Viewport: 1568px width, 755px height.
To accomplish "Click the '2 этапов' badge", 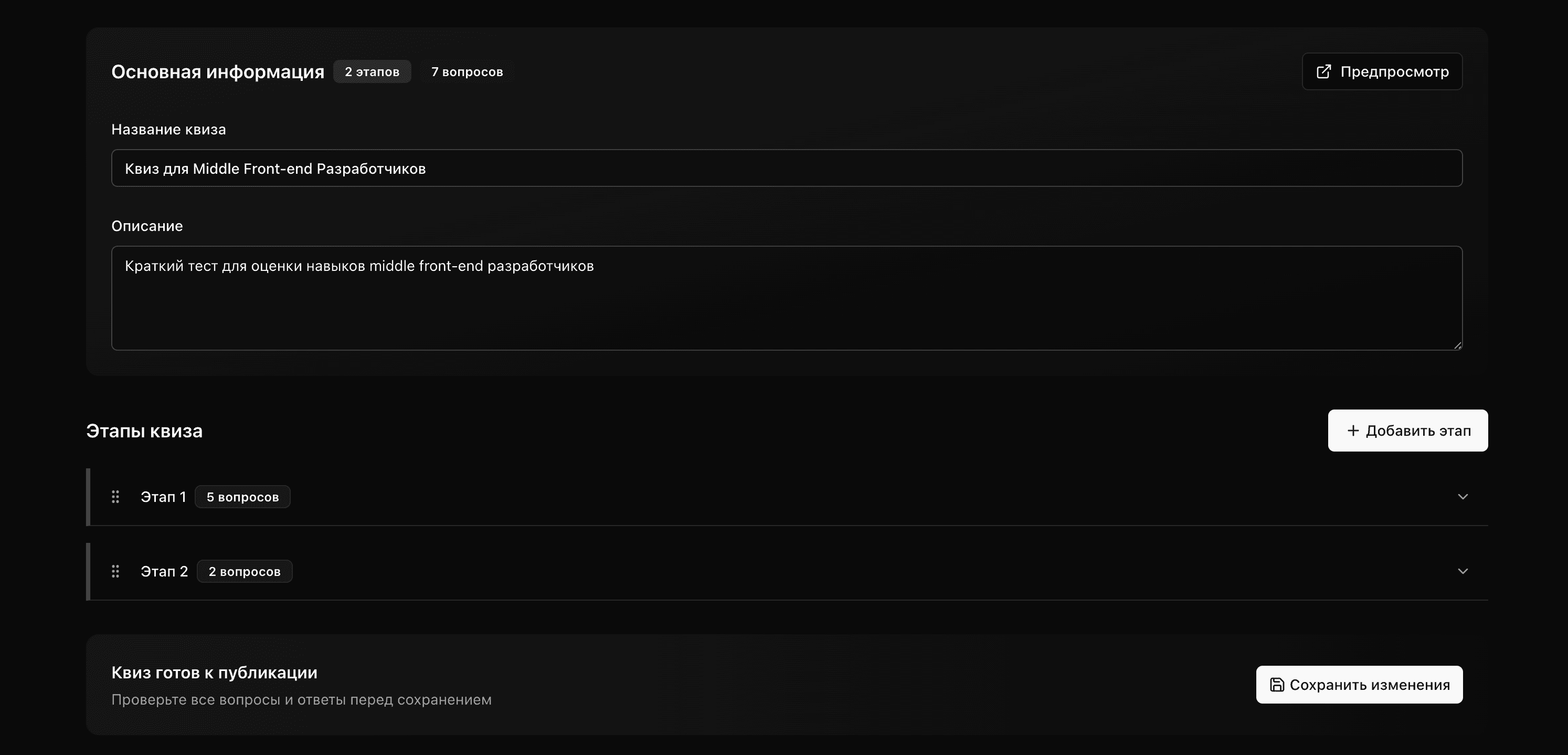I will click(x=372, y=71).
